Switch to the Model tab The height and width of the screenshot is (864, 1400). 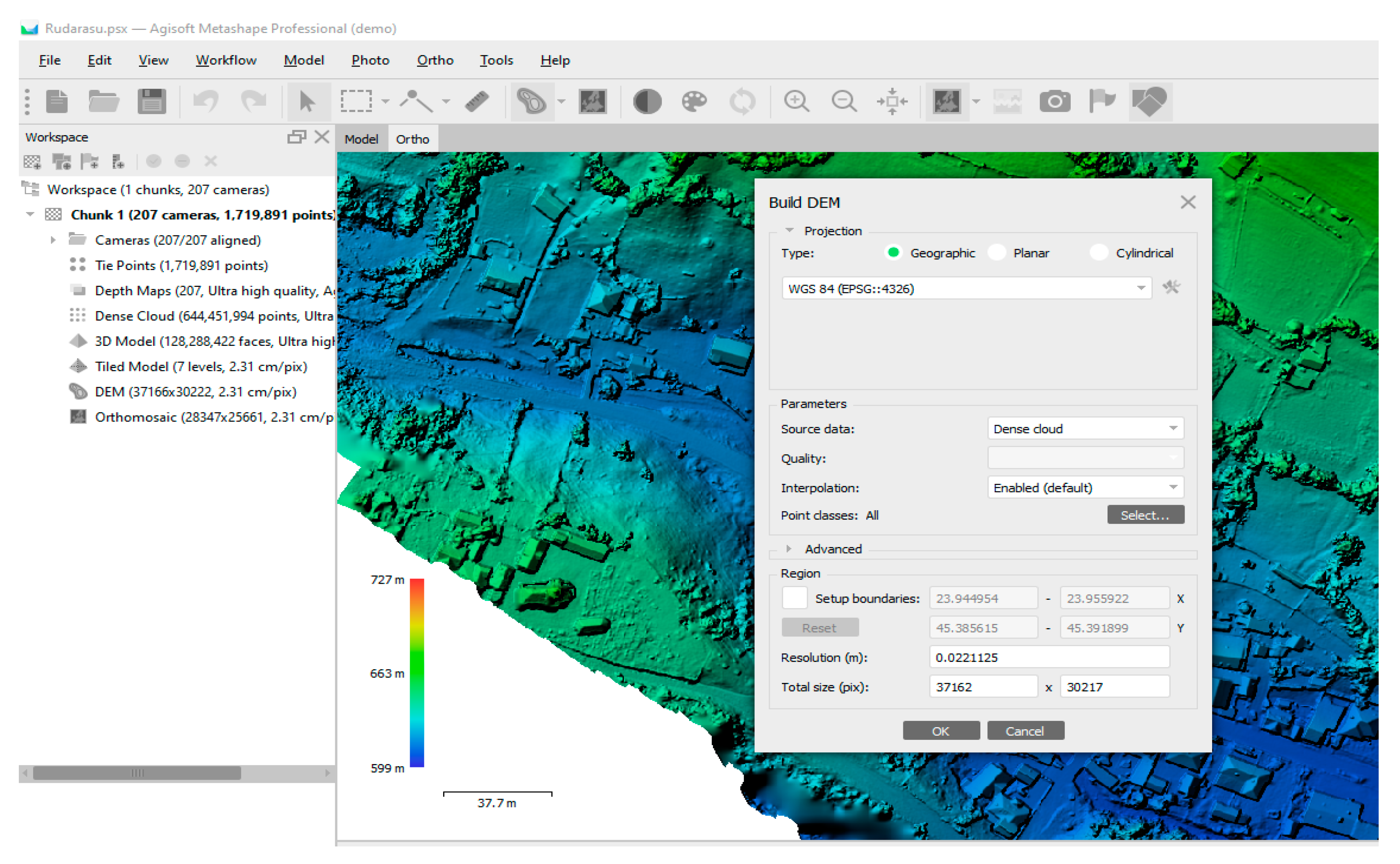coord(361,139)
